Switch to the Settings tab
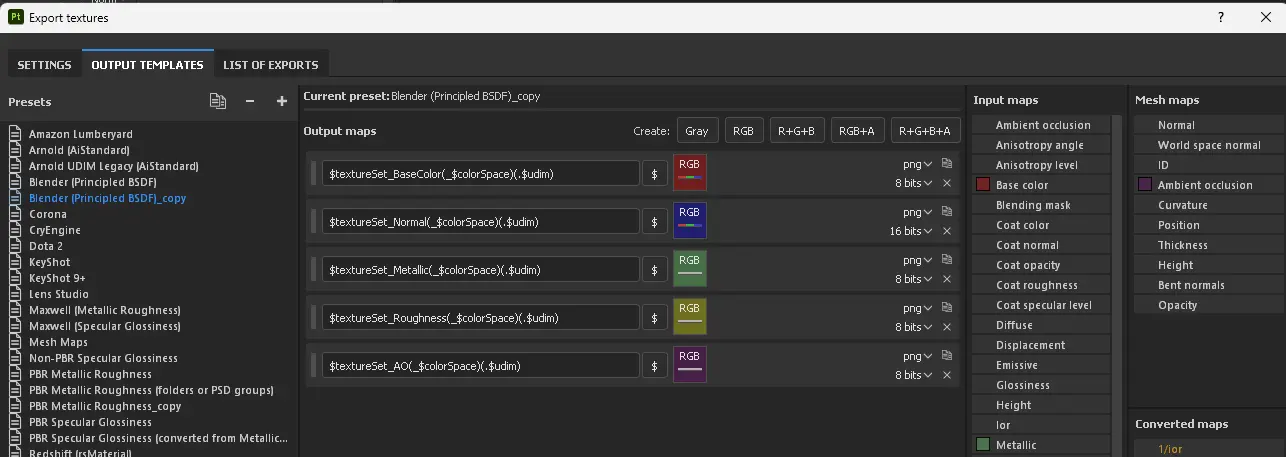Image resolution: width=1286 pixels, height=457 pixels. tap(44, 65)
